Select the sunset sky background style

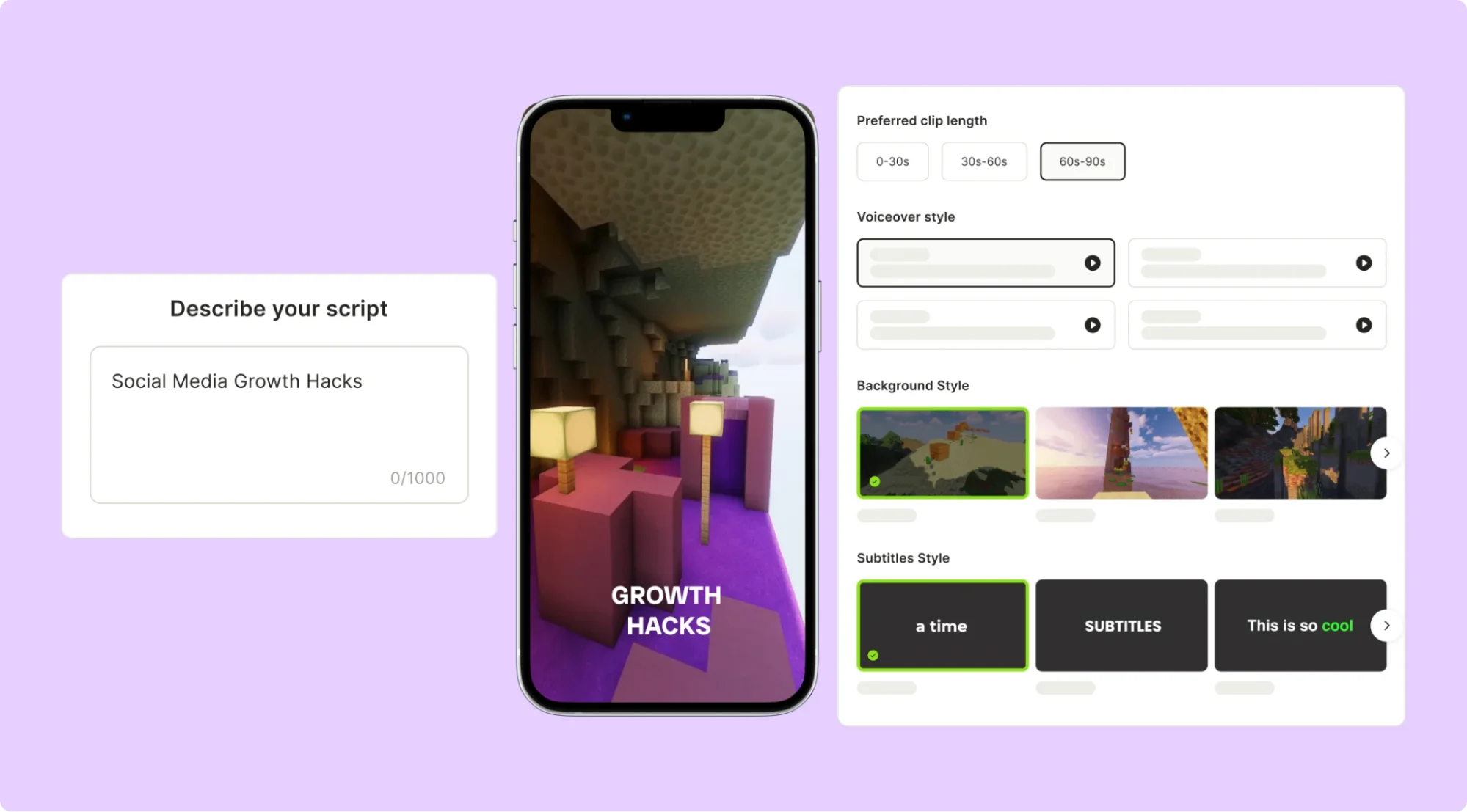click(1121, 452)
